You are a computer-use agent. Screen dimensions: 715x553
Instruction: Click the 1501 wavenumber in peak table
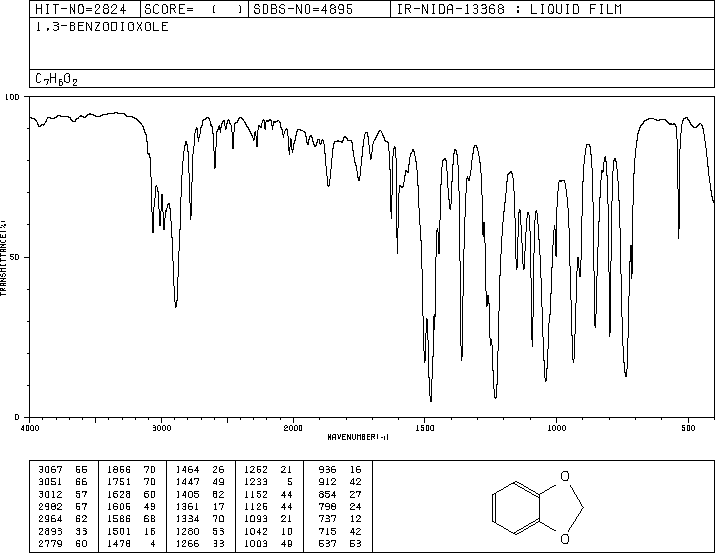(x=119, y=532)
